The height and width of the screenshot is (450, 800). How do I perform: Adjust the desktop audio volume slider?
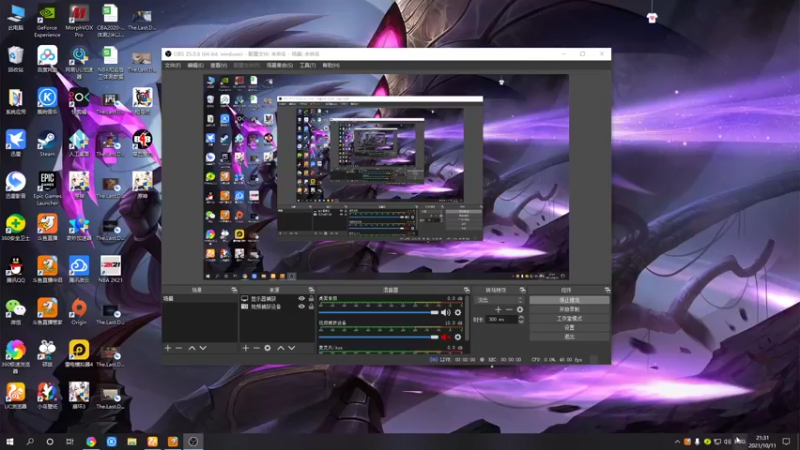[379, 312]
